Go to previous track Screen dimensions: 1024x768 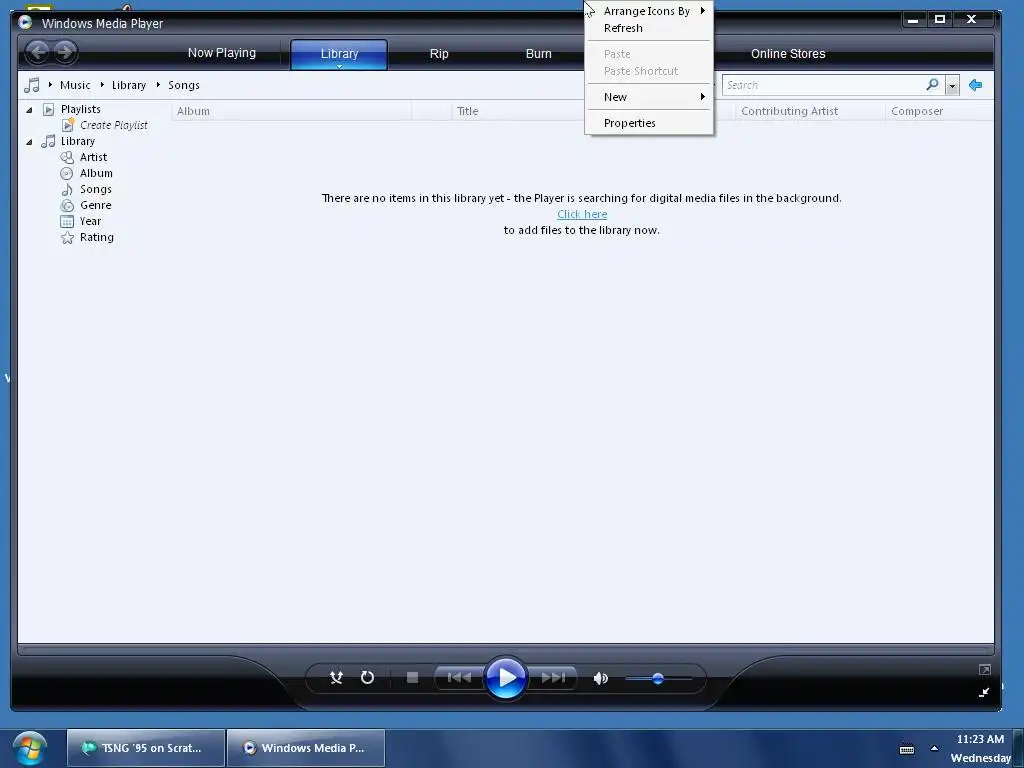459,678
